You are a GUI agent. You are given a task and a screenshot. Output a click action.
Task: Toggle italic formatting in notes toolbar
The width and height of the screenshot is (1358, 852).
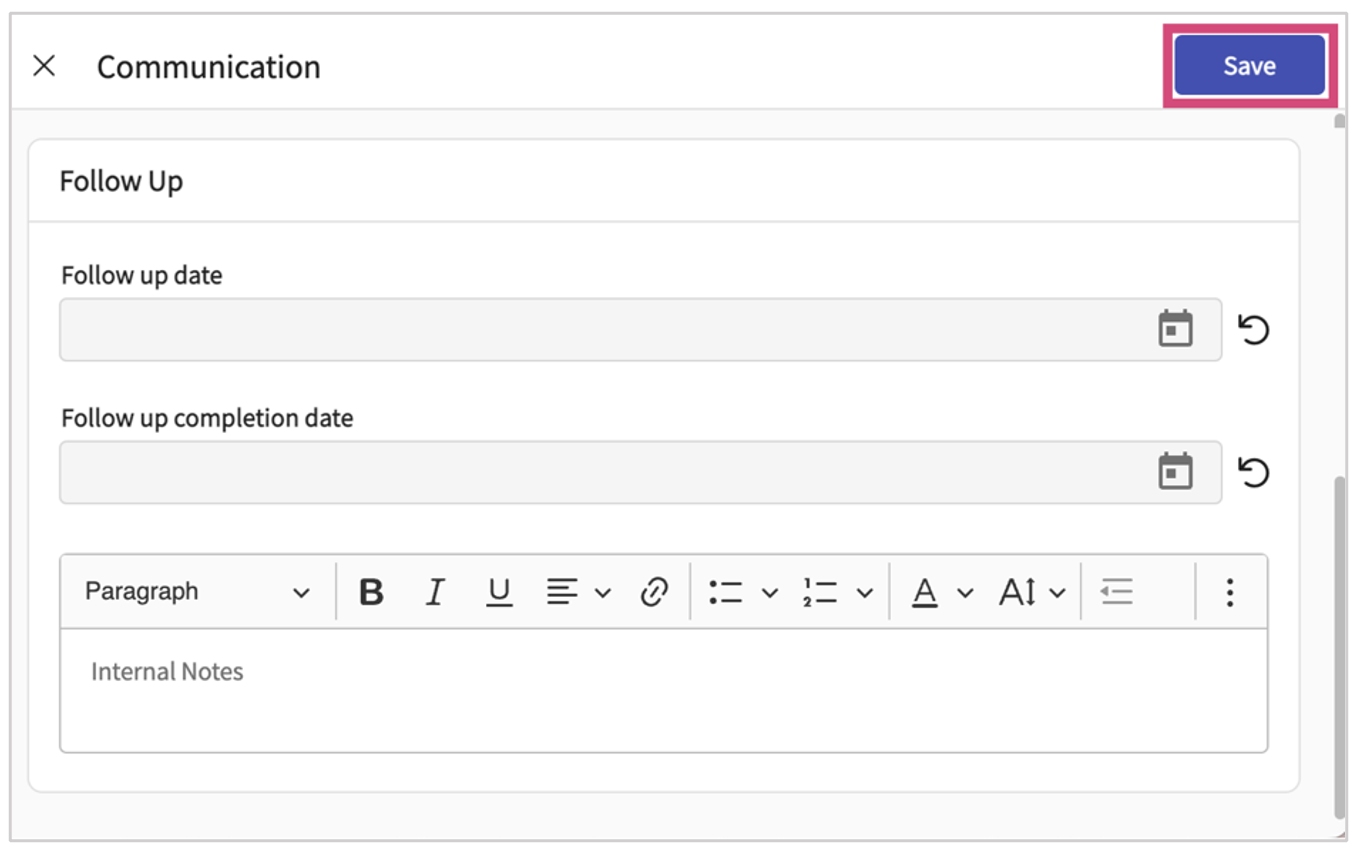point(435,592)
